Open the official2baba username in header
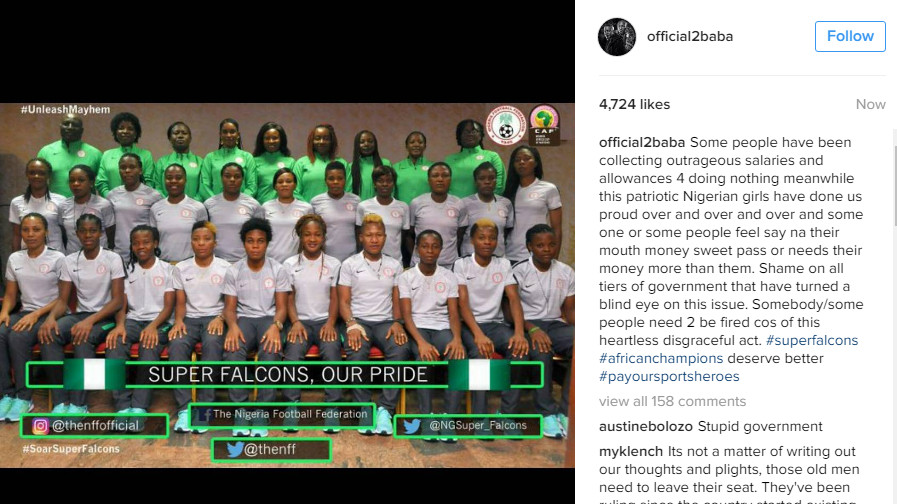This screenshot has width=897, height=504. pos(690,37)
